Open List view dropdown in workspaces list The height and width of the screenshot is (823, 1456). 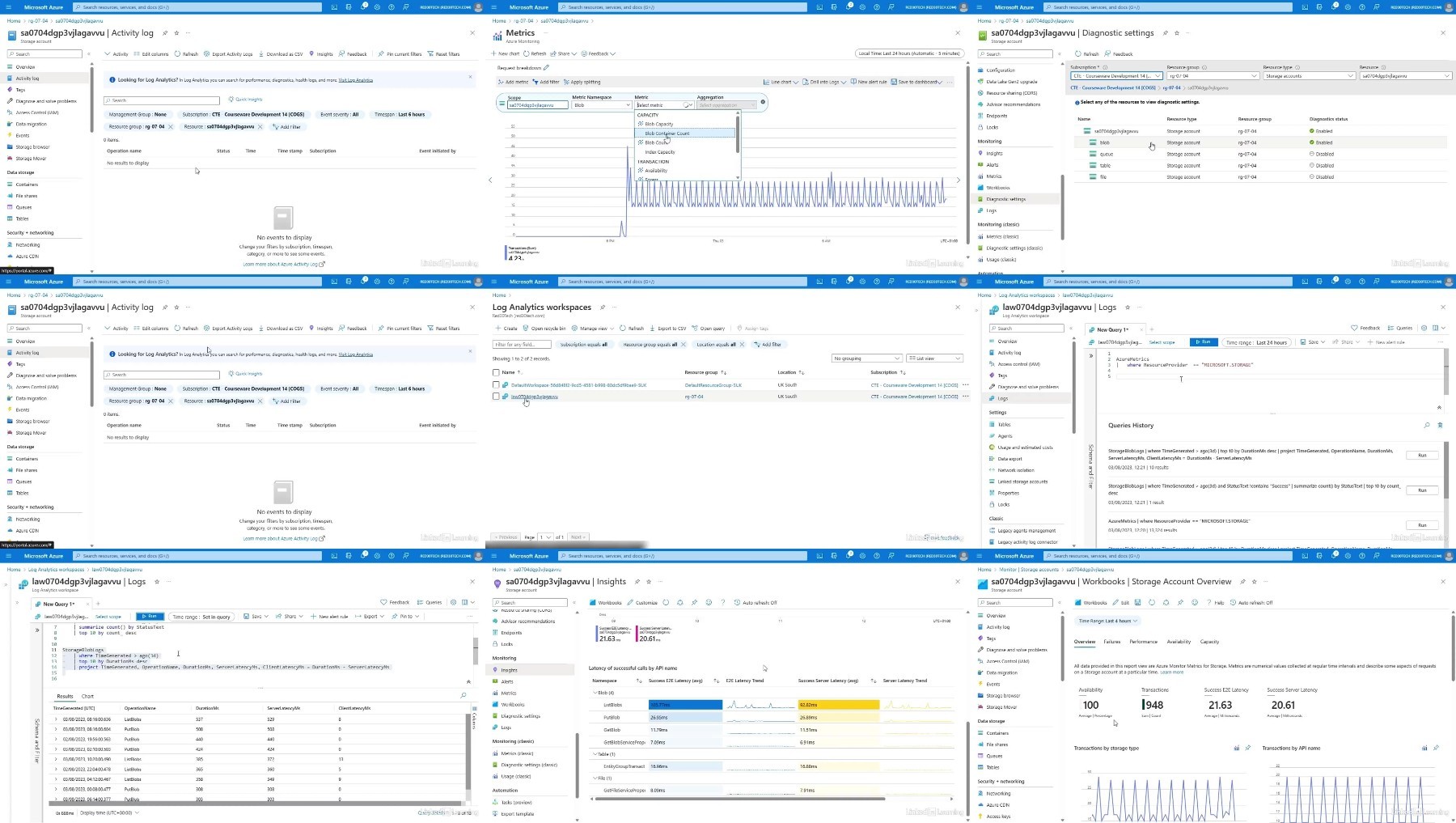tap(934, 358)
